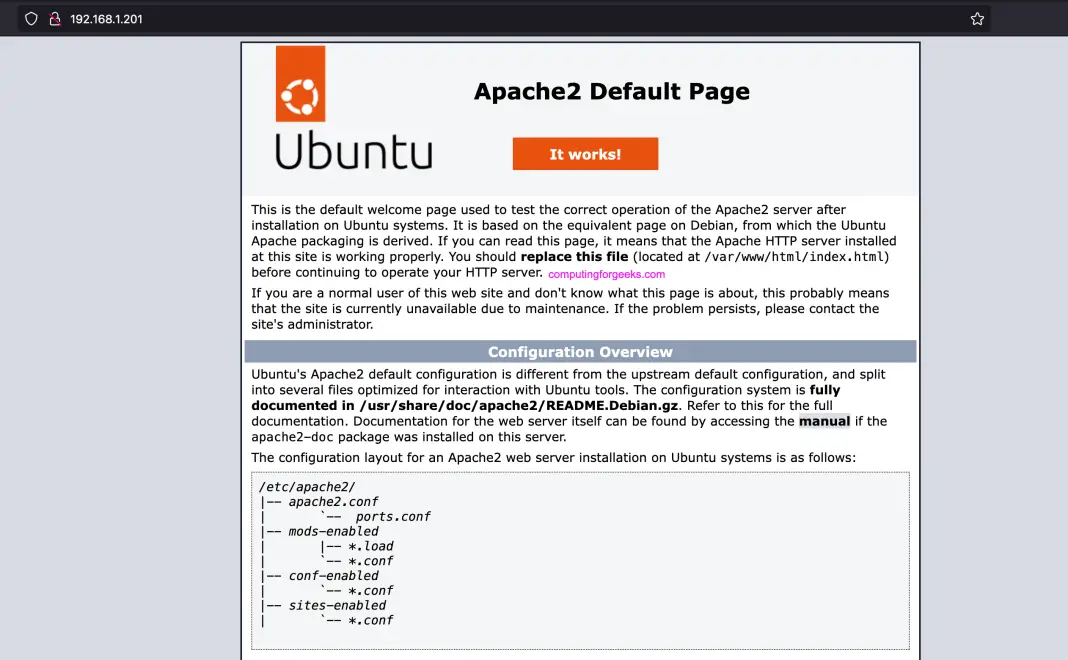The height and width of the screenshot is (660, 1068).
Task: Select the ports.conf line in the configuration
Action: pyautogui.click(x=394, y=516)
